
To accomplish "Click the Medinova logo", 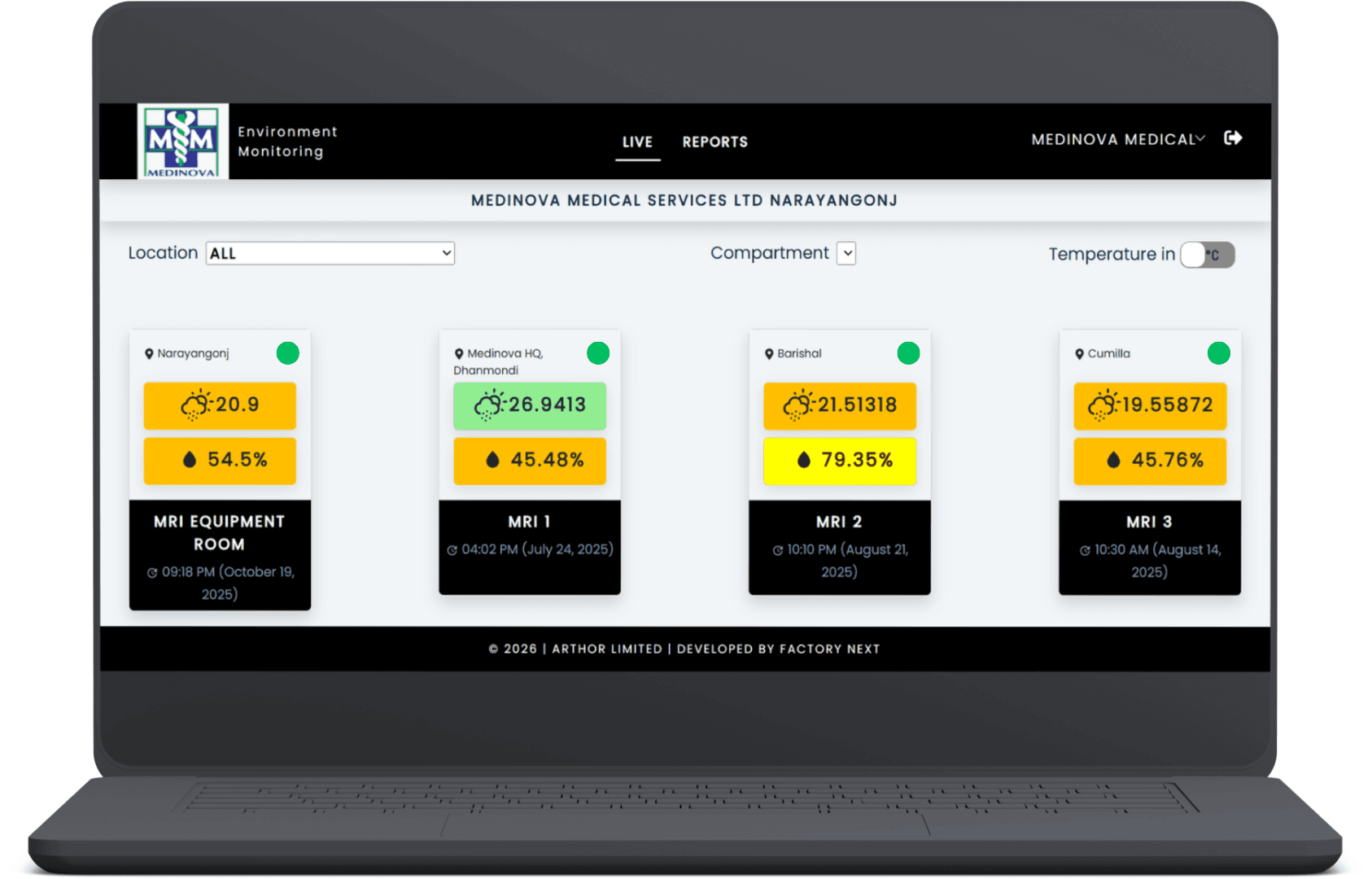I will tap(182, 141).
